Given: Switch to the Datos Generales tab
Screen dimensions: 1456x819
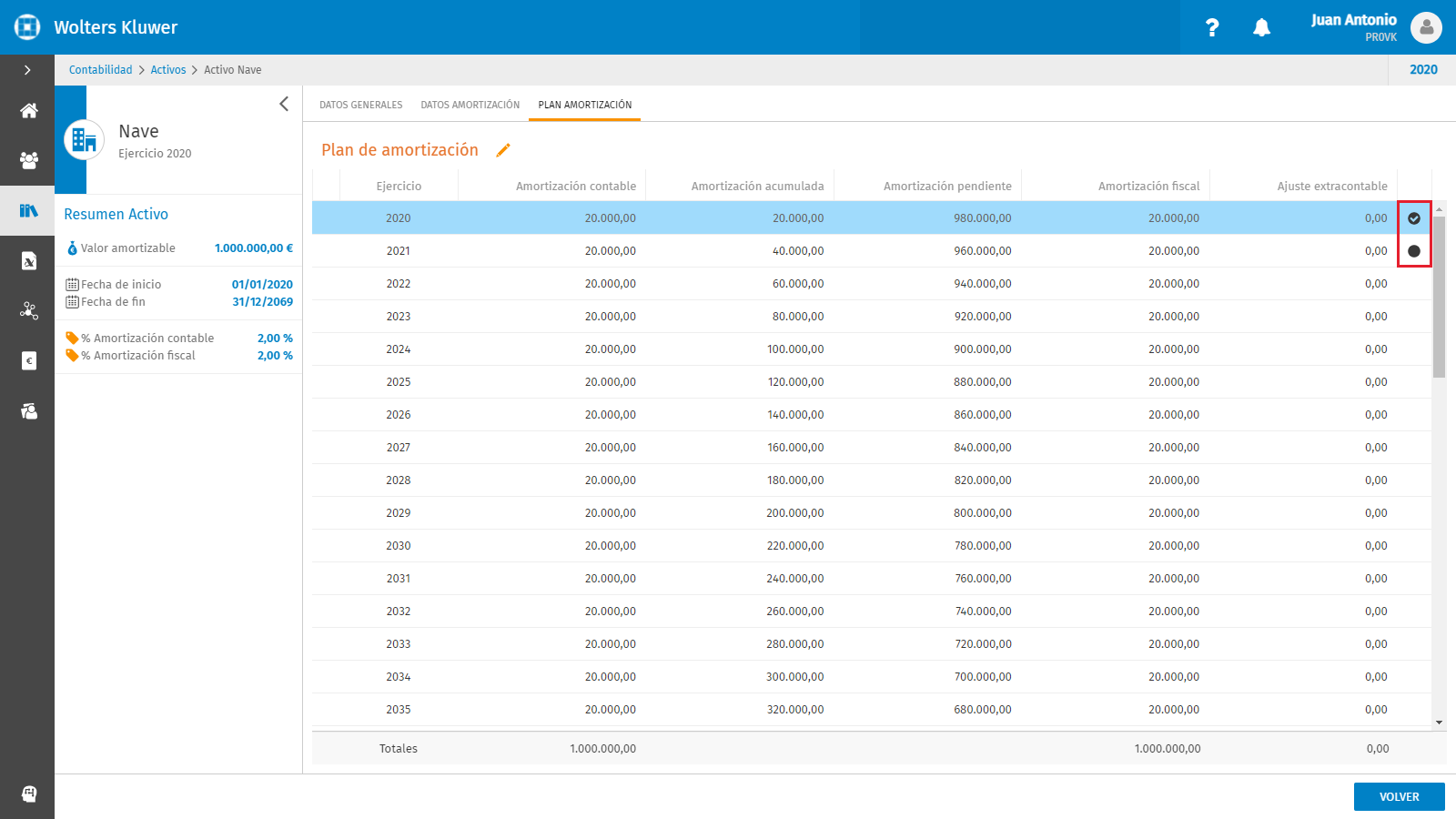Looking at the screenshot, I should tap(361, 105).
